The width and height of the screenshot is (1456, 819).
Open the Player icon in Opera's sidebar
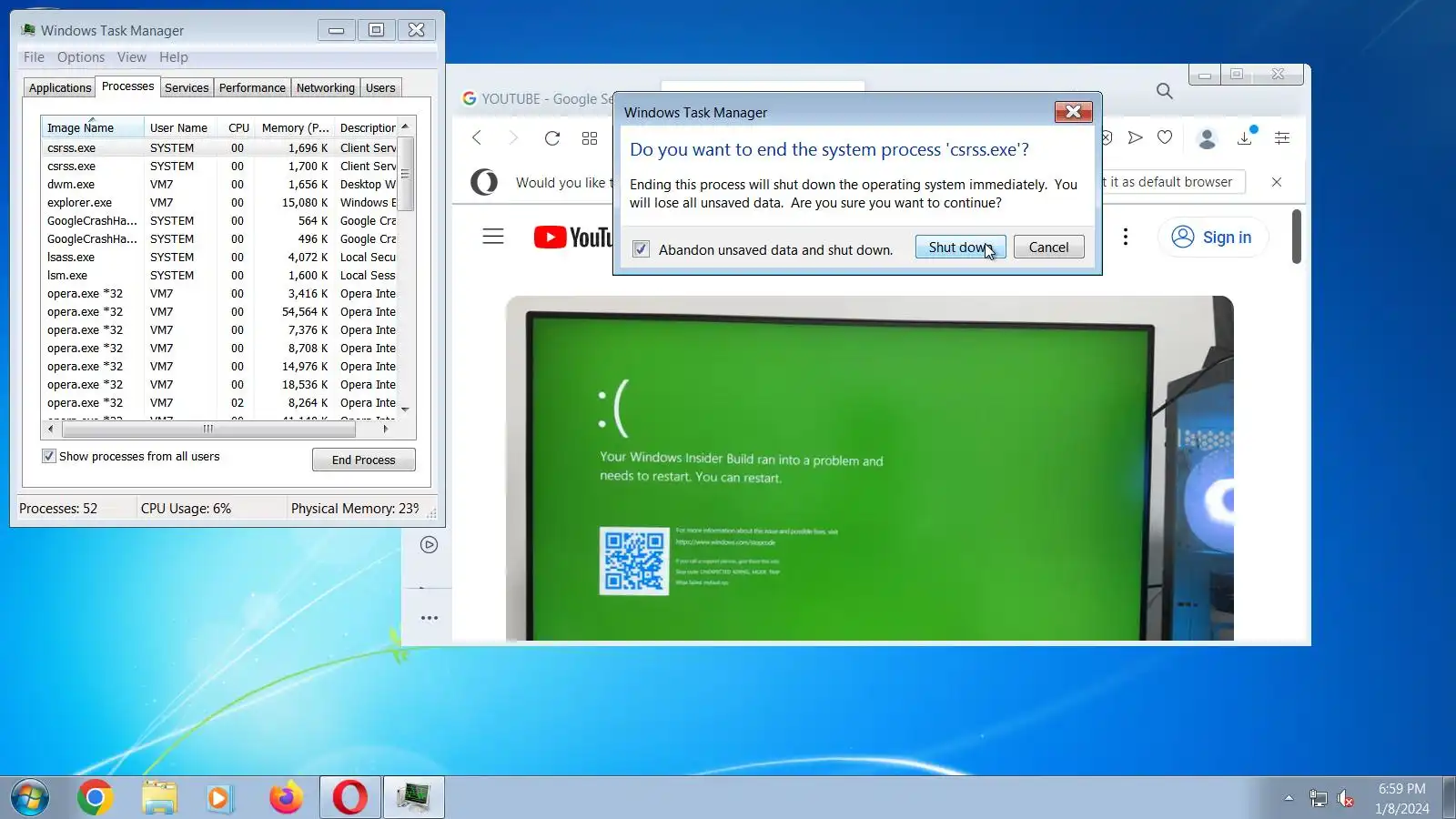tap(430, 545)
